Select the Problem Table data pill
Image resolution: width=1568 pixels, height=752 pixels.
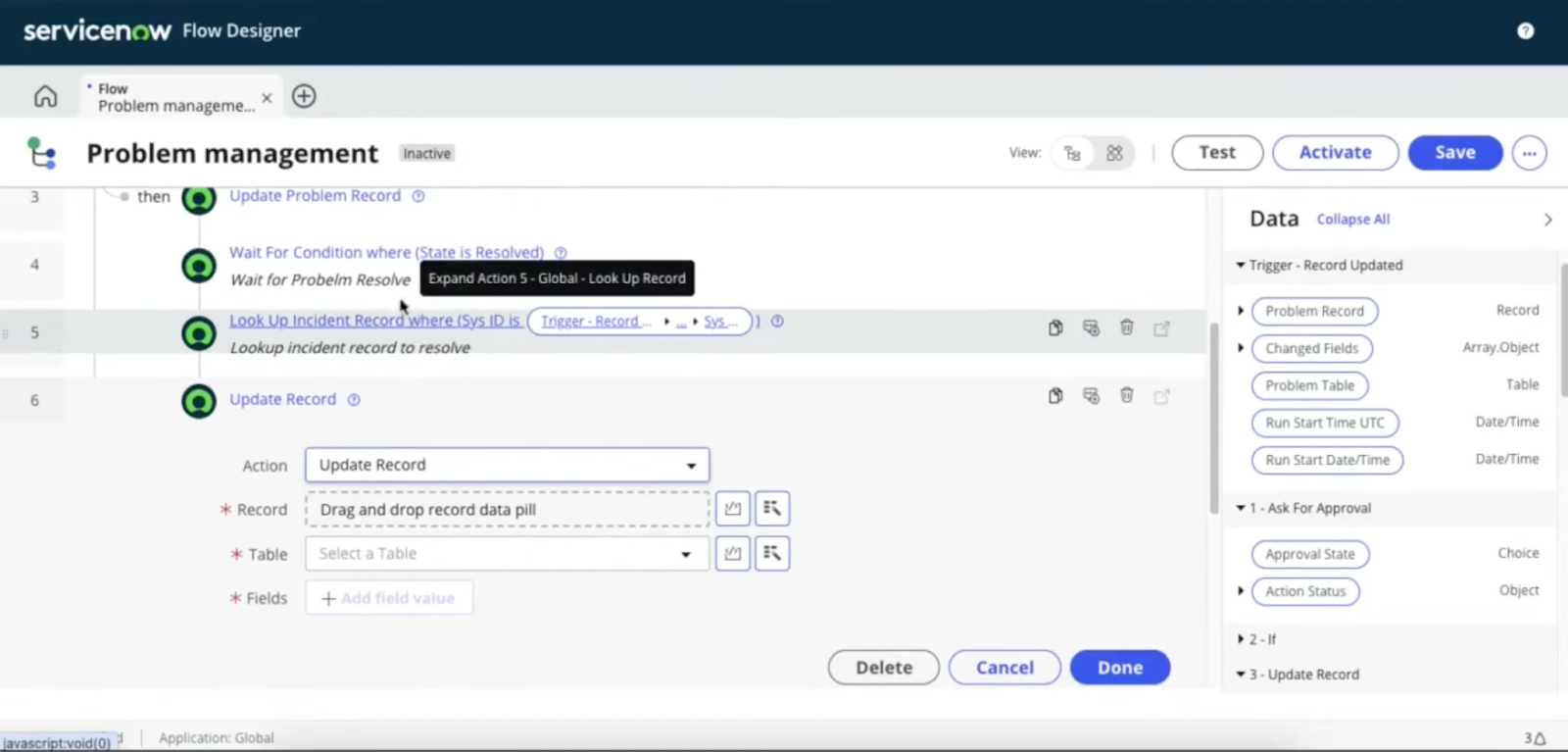coord(1309,385)
